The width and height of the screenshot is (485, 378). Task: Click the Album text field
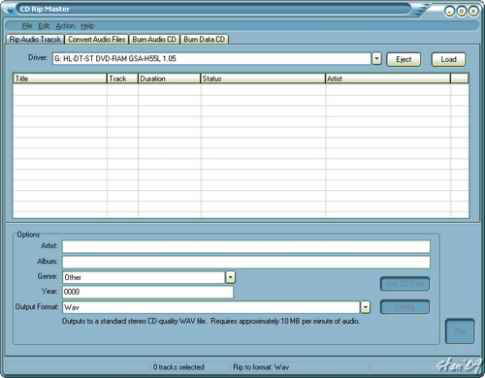tap(246, 262)
